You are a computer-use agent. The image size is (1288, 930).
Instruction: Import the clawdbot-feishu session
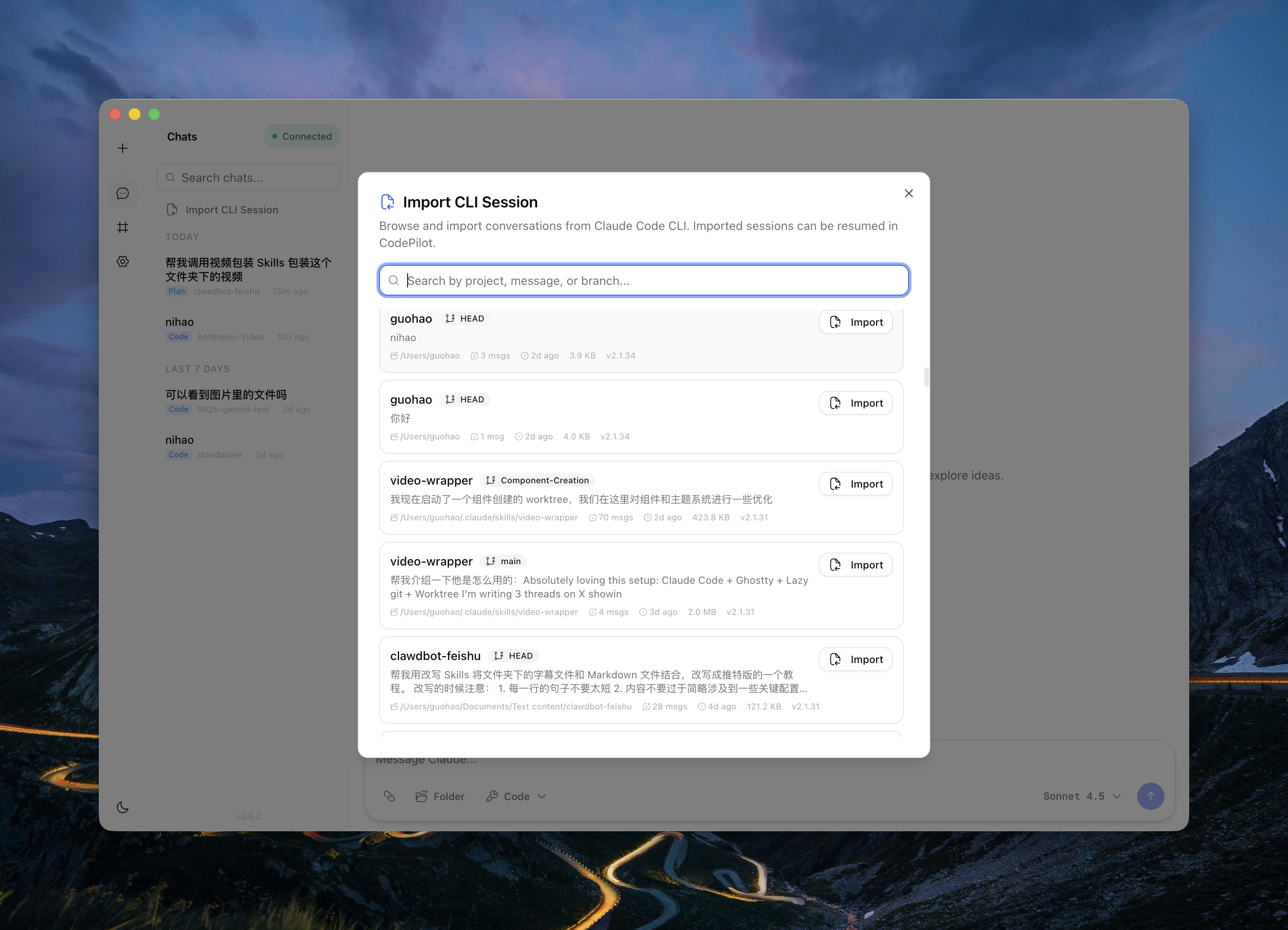coord(855,659)
